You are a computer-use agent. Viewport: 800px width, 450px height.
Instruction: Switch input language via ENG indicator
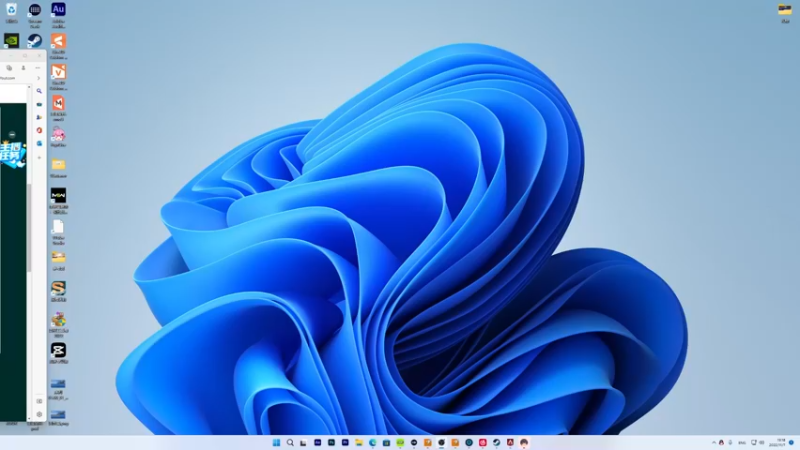click(x=742, y=442)
